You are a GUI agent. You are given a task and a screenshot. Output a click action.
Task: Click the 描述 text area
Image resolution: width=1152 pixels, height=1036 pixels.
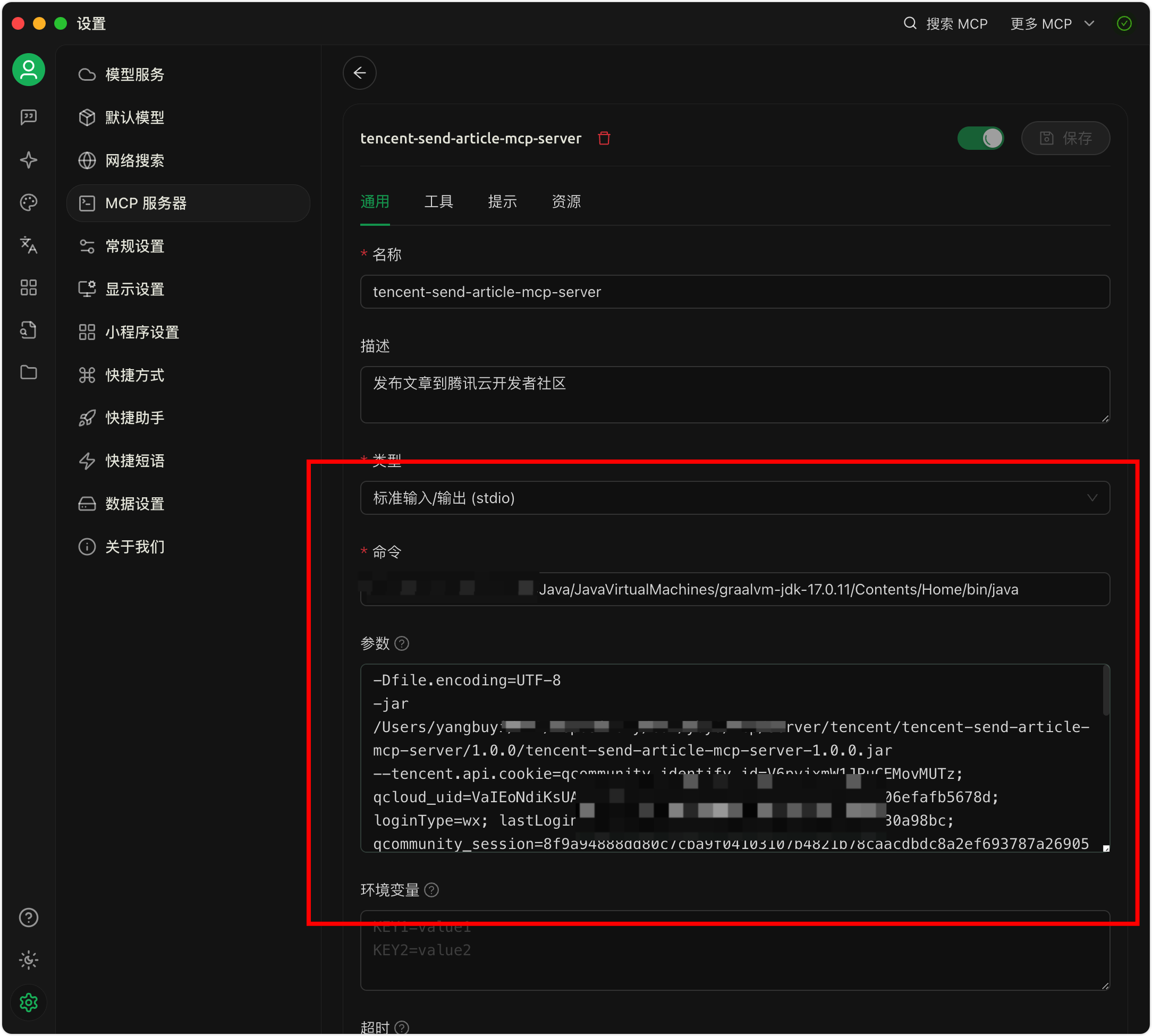point(735,394)
